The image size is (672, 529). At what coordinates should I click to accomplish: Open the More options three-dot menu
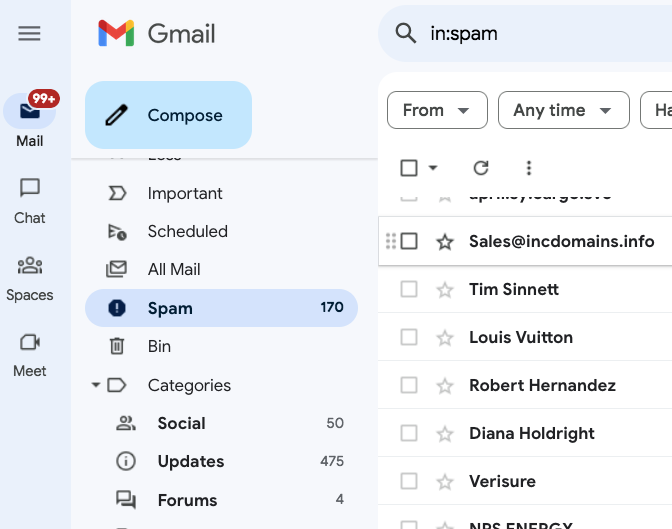pyautogui.click(x=529, y=168)
